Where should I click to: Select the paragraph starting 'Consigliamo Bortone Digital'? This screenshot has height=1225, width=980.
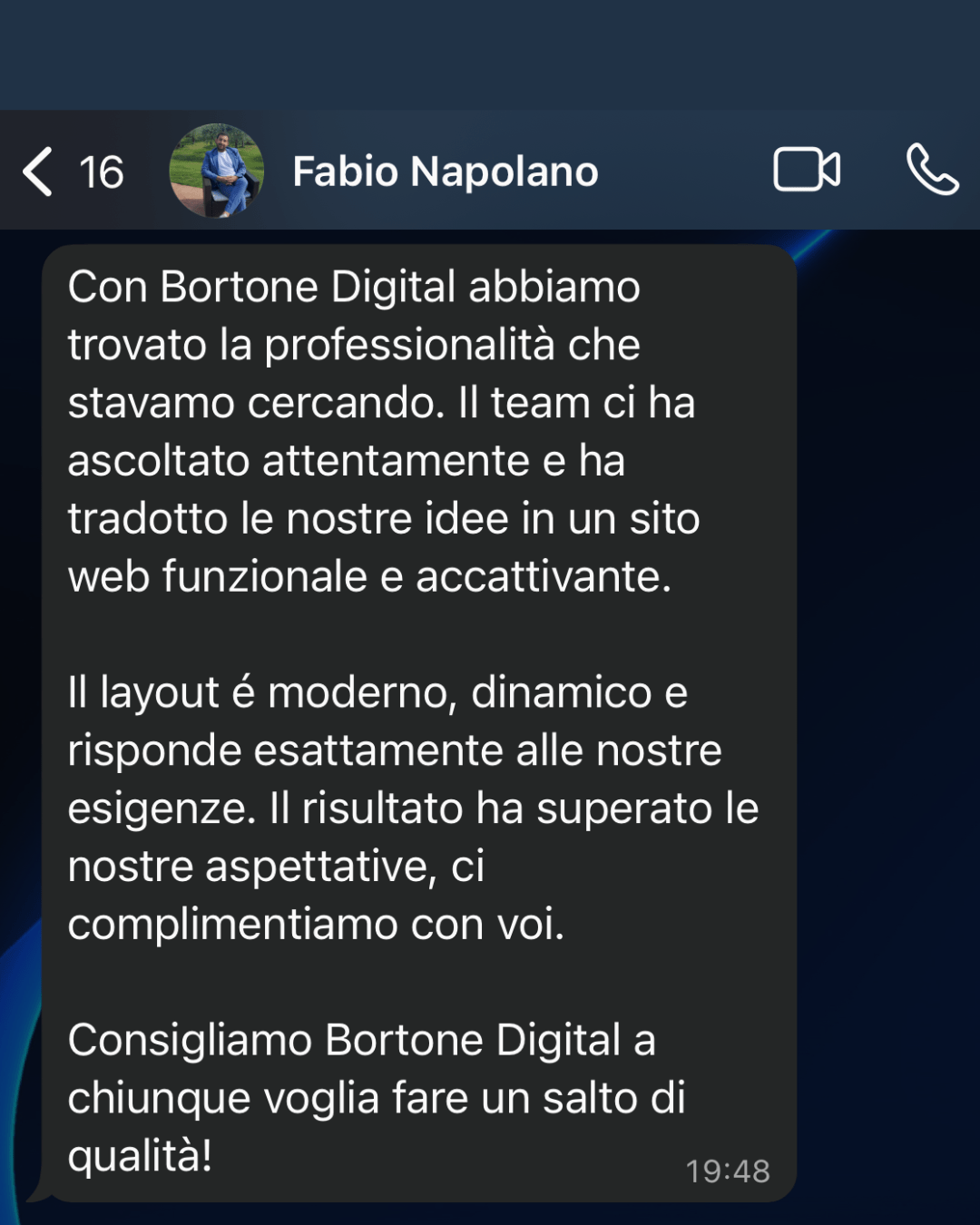[x=377, y=1098]
